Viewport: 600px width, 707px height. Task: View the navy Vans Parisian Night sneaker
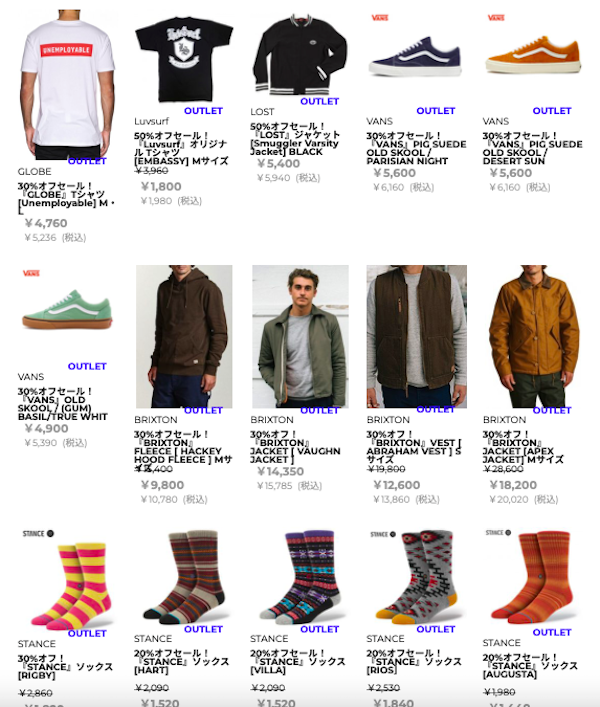(415, 55)
